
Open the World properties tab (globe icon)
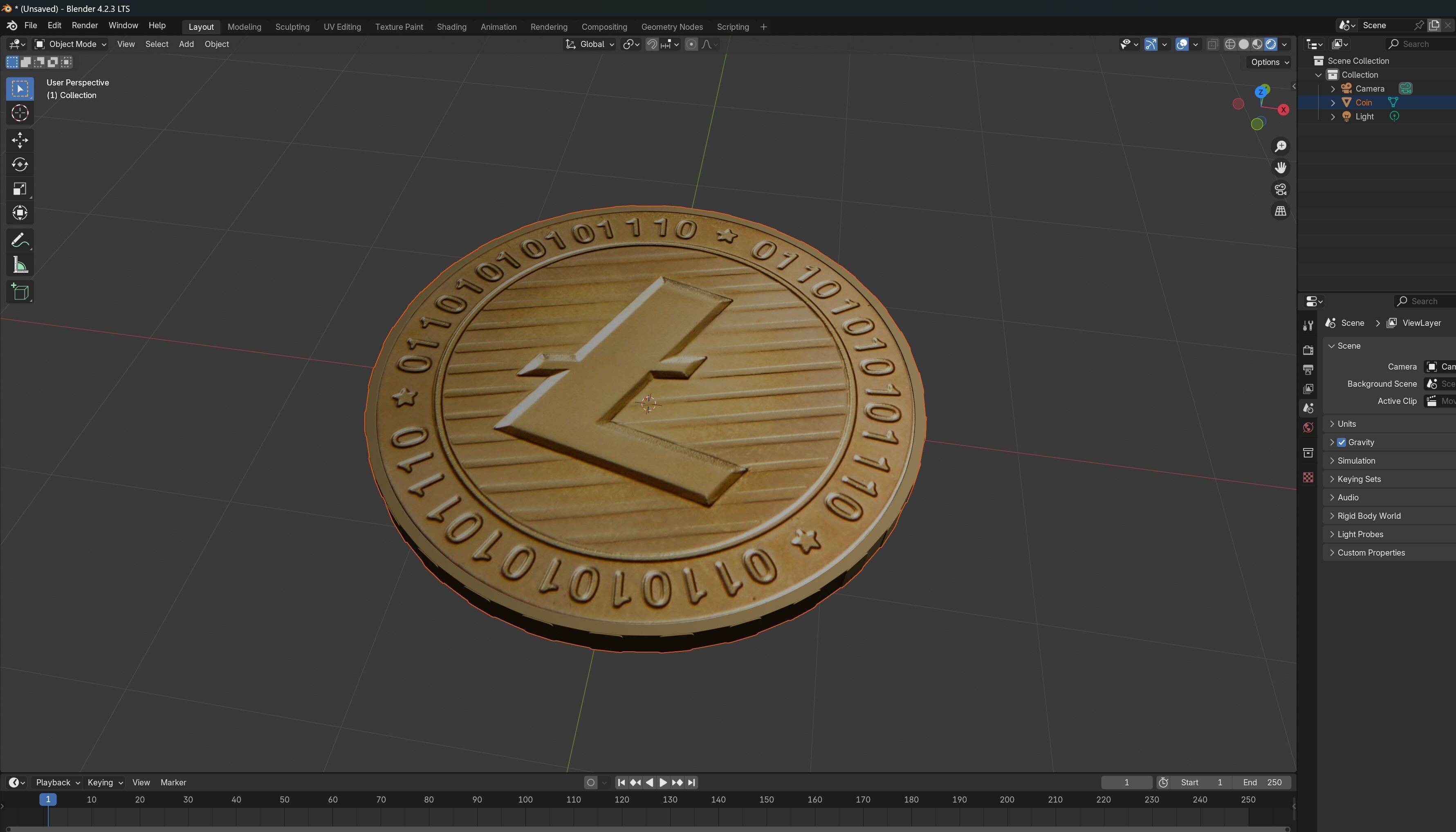tap(1308, 427)
